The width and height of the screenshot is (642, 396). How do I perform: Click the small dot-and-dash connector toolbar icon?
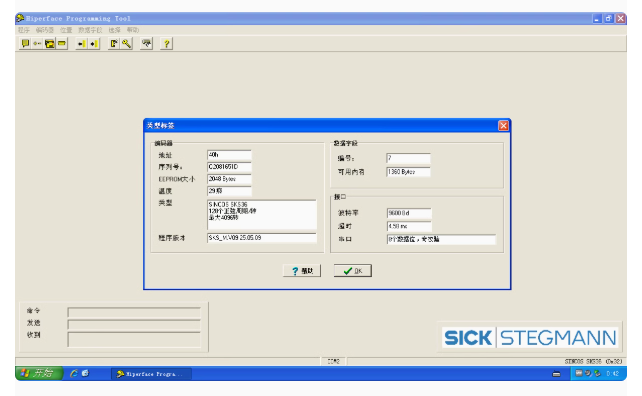[37, 43]
